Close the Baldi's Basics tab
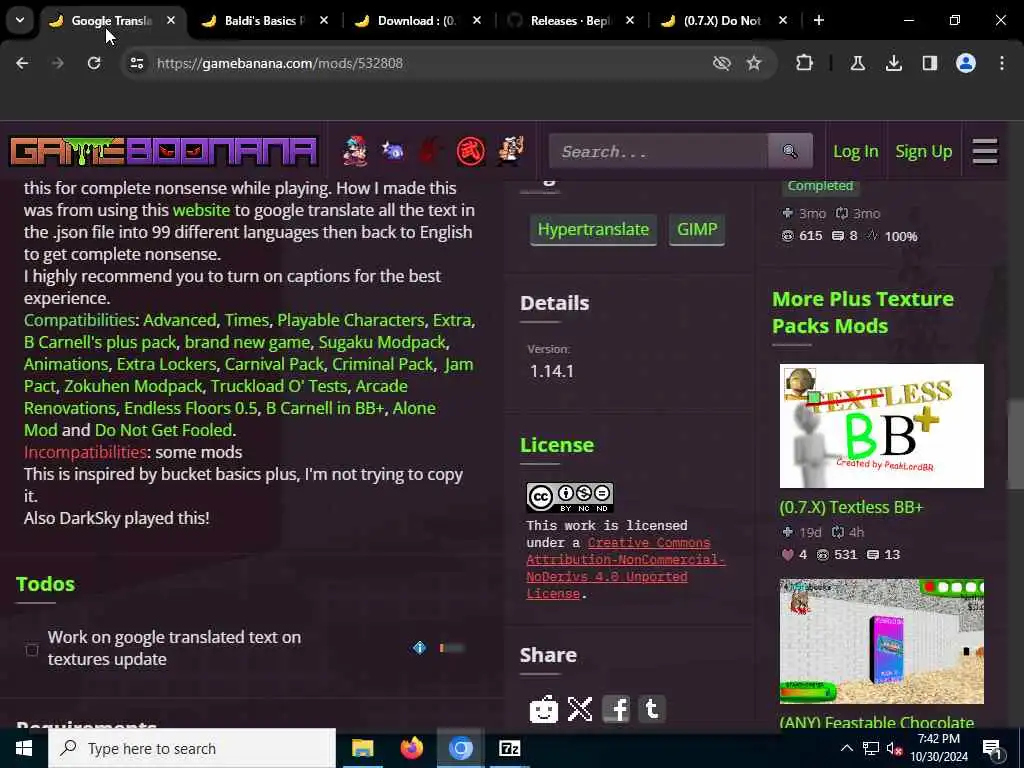The height and width of the screenshot is (768, 1024). pyautogui.click(x=324, y=20)
